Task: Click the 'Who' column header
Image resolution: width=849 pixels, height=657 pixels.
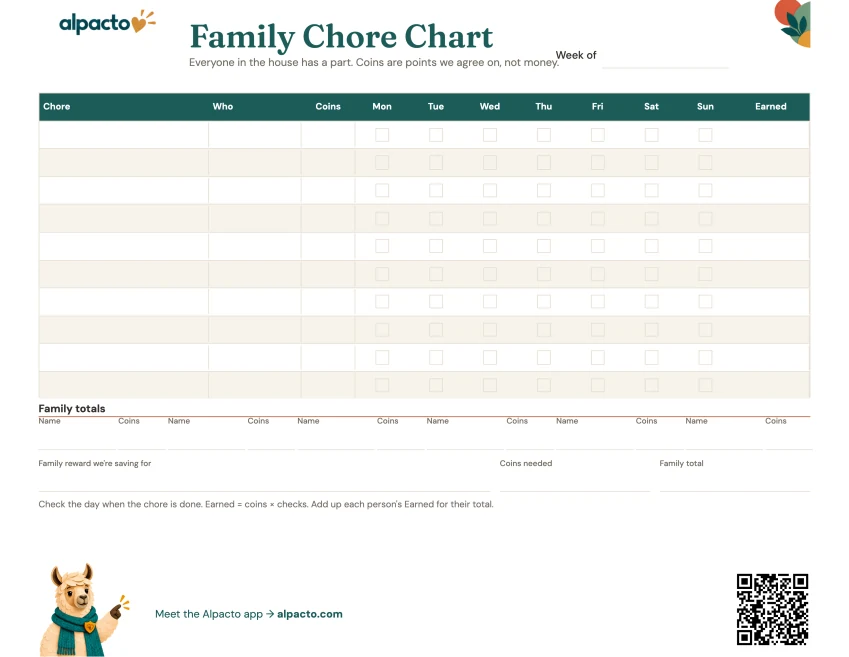Action: [223, 106]
